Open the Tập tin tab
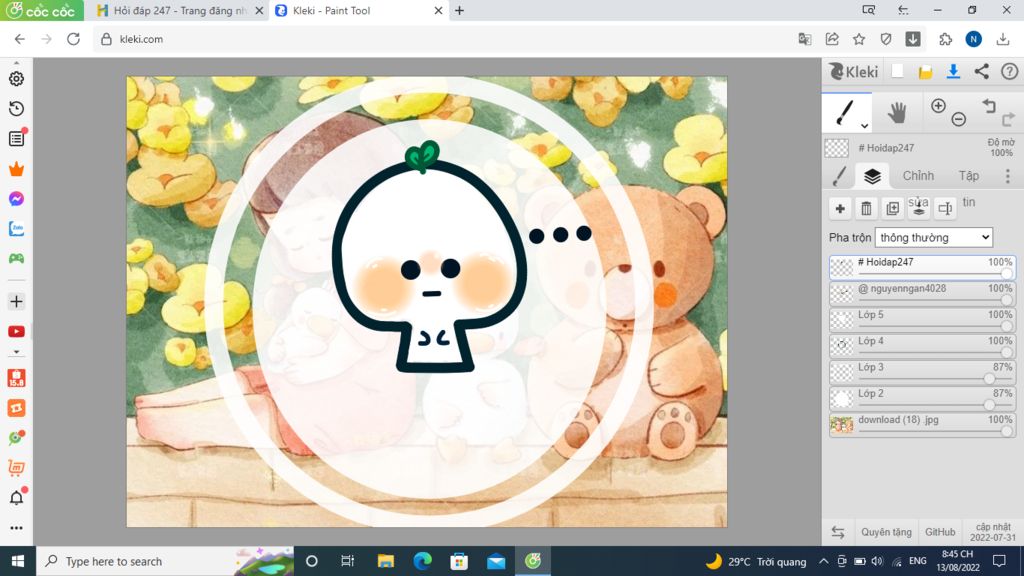 coord(968,176)
